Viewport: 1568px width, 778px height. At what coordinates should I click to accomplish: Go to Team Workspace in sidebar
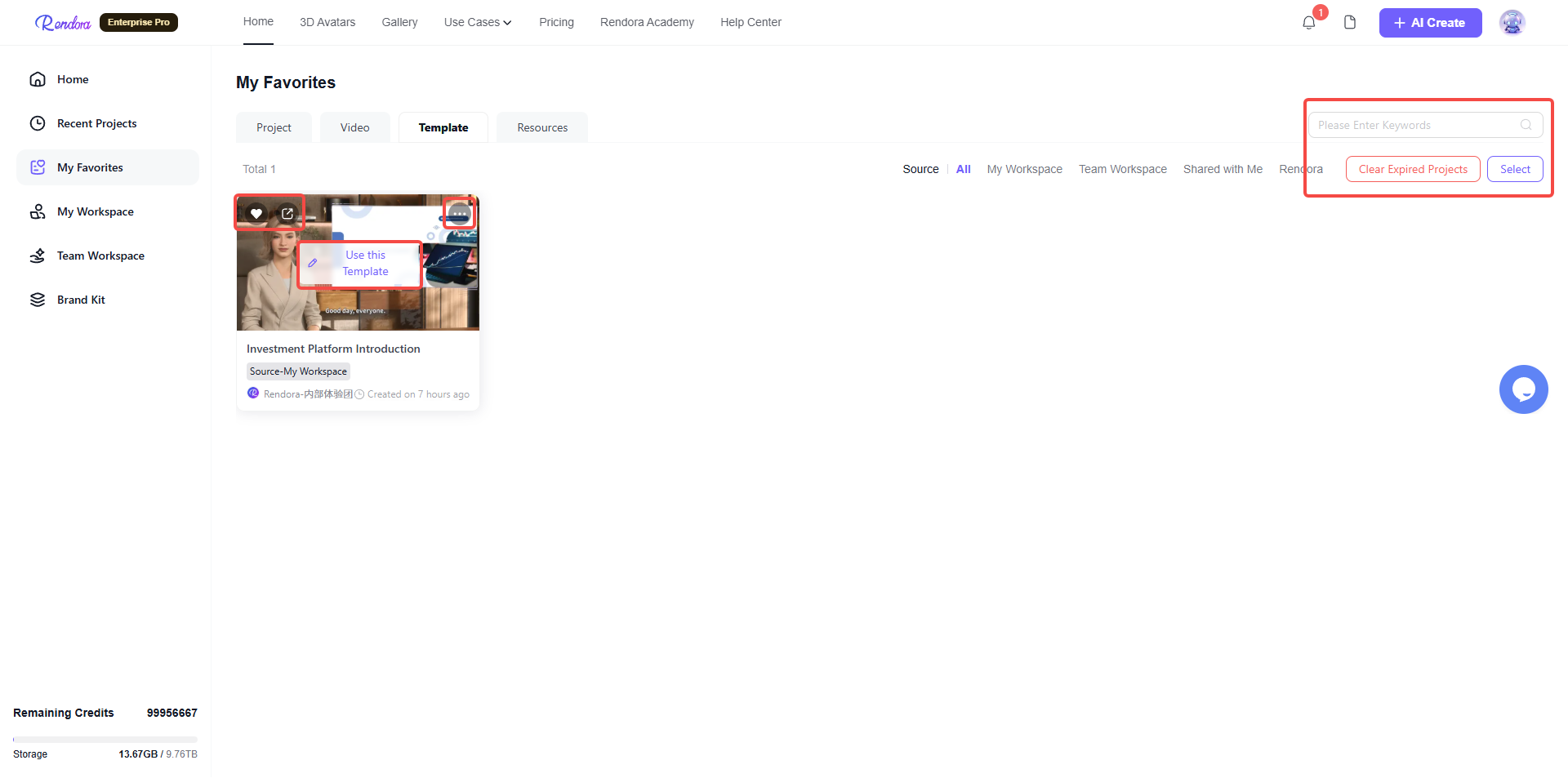click(x=100, y=256)
